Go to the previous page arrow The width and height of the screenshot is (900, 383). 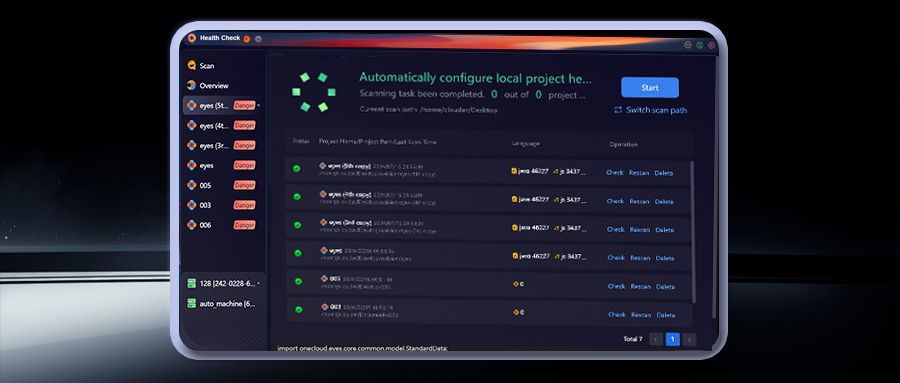(655, 339)
